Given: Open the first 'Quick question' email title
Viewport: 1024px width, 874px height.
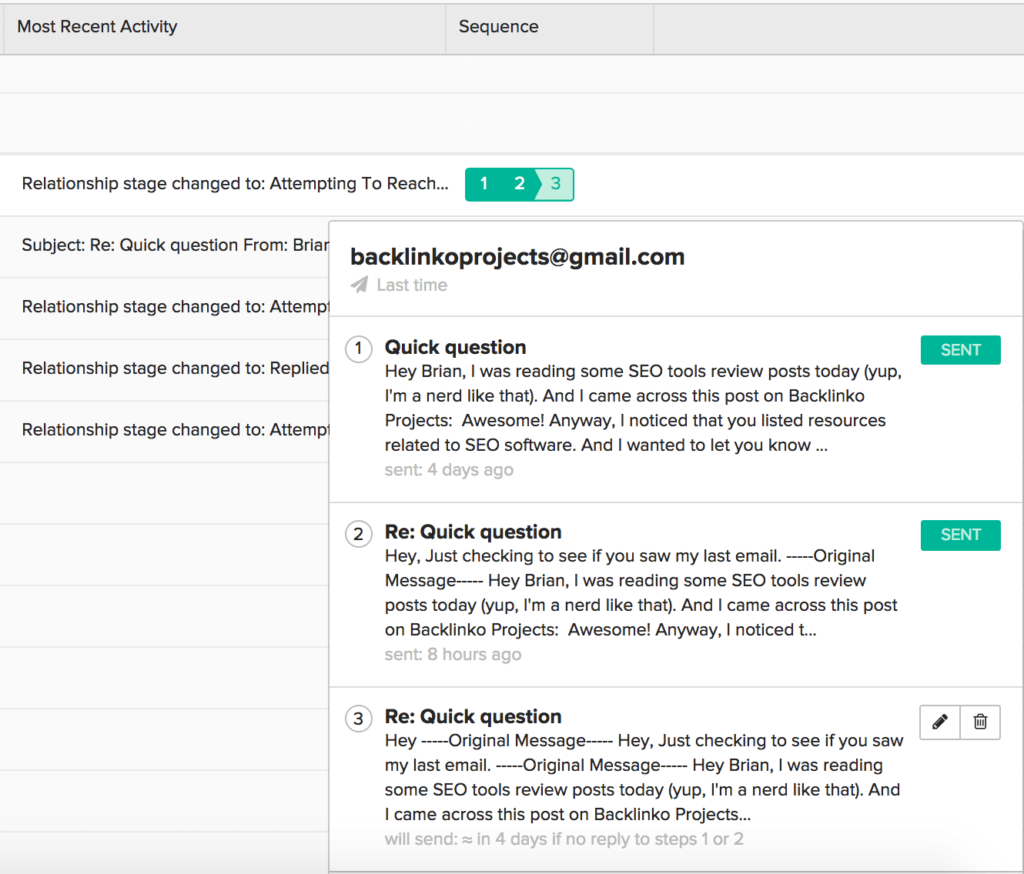Looking at the screenshot, I should tap(455, 347).
